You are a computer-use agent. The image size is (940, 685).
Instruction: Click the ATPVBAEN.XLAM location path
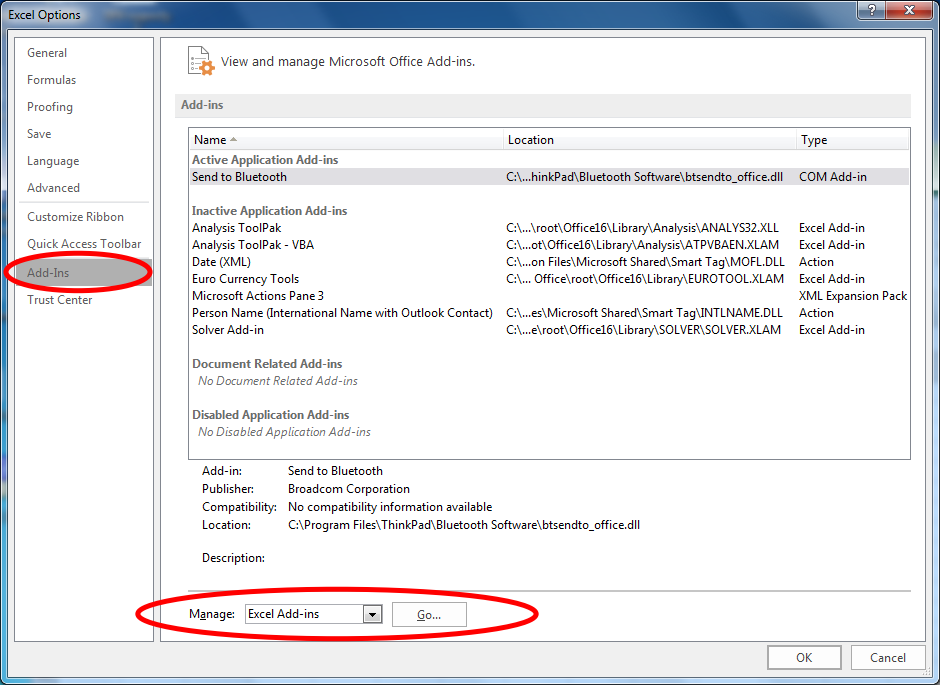[643, 245]
